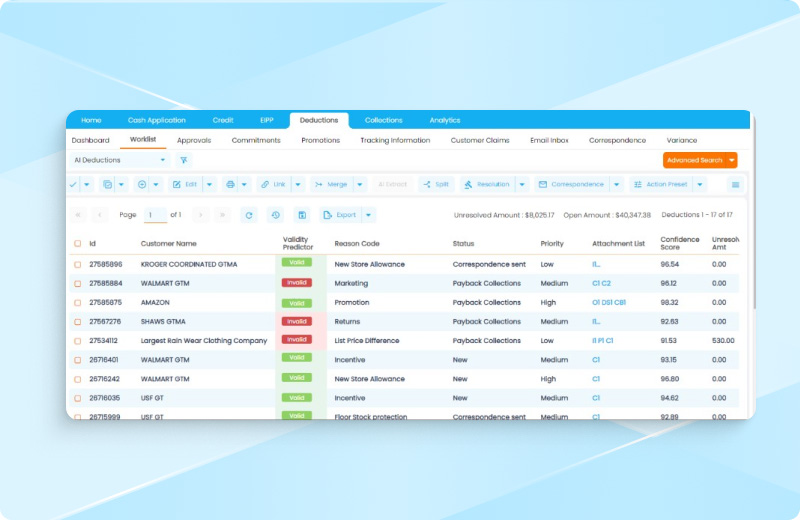Switch to the Dashboard sub-tab
Viewport: 800px width, 520px height.
click(x=90, y=140)
